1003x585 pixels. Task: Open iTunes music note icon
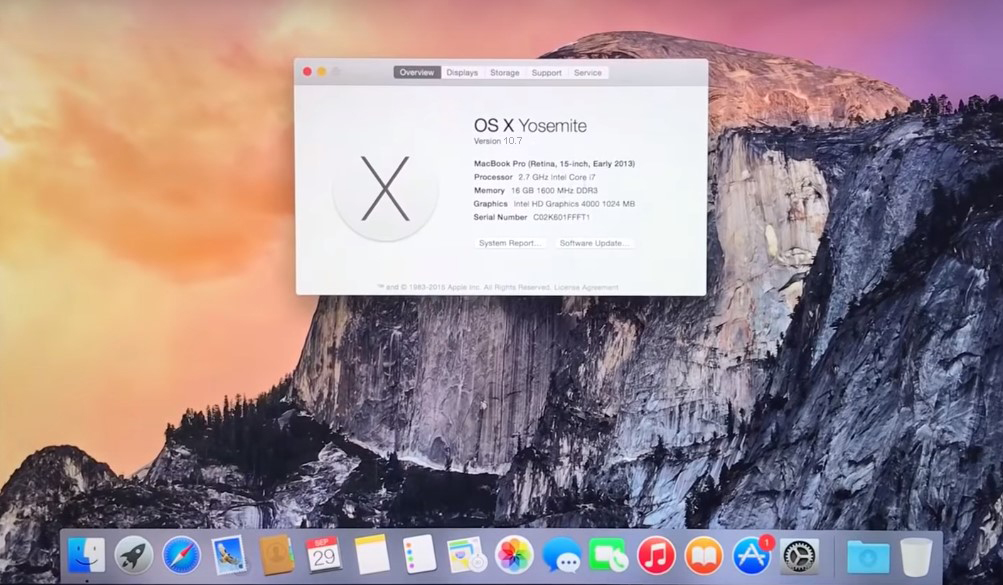click(x=656, y=556)
